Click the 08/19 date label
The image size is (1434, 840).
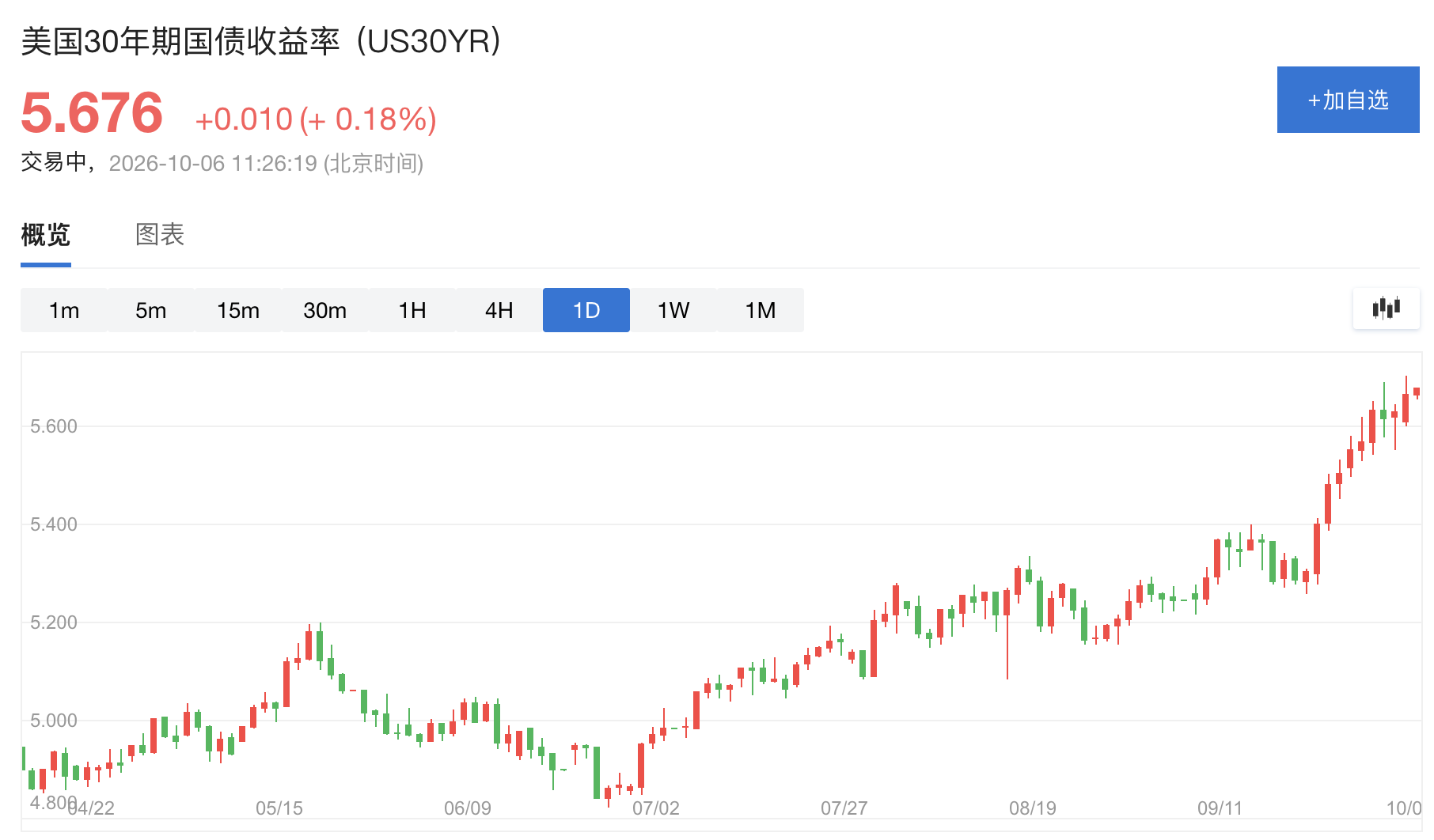1033,808
